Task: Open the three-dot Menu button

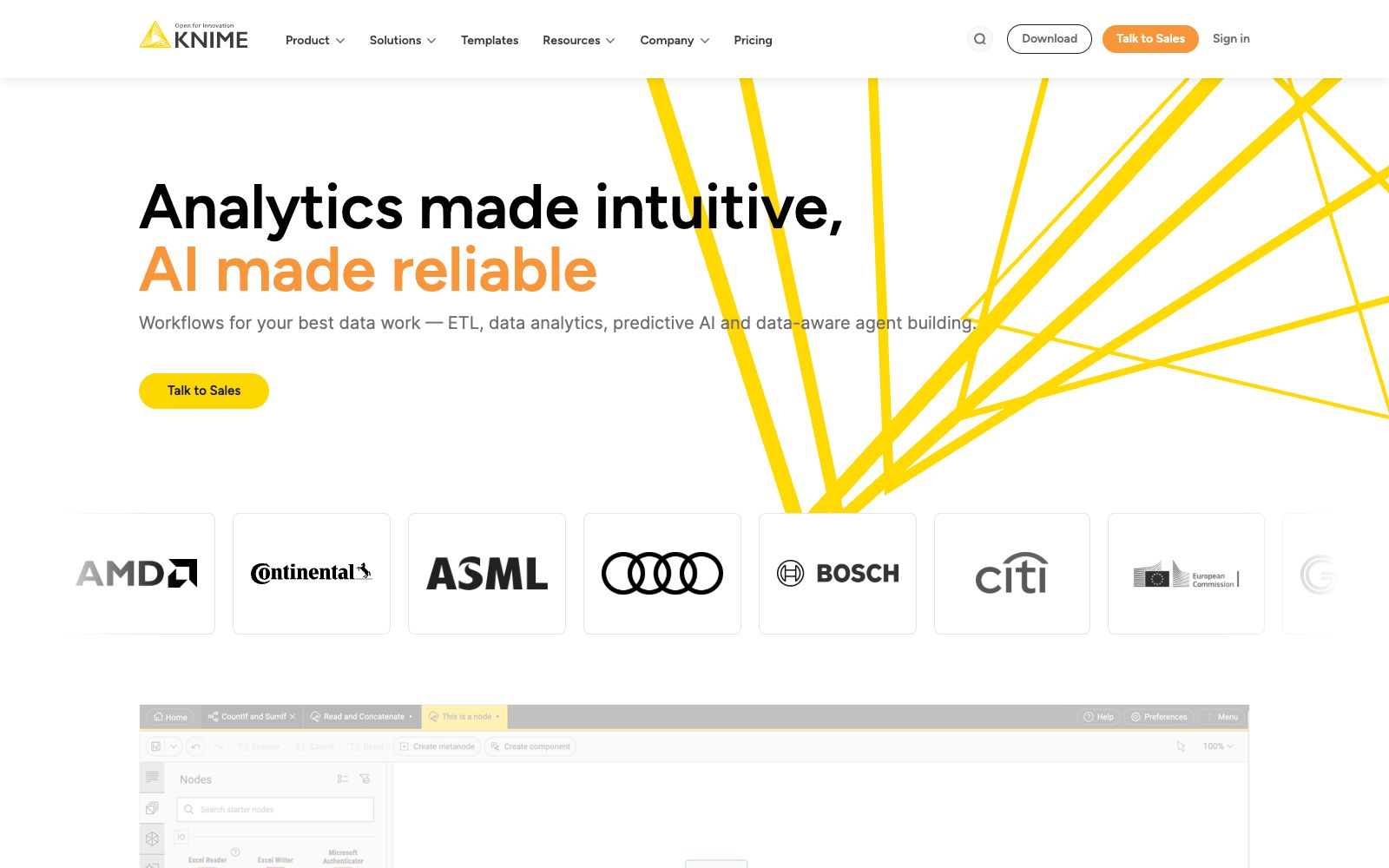Action: point(1221,717)
